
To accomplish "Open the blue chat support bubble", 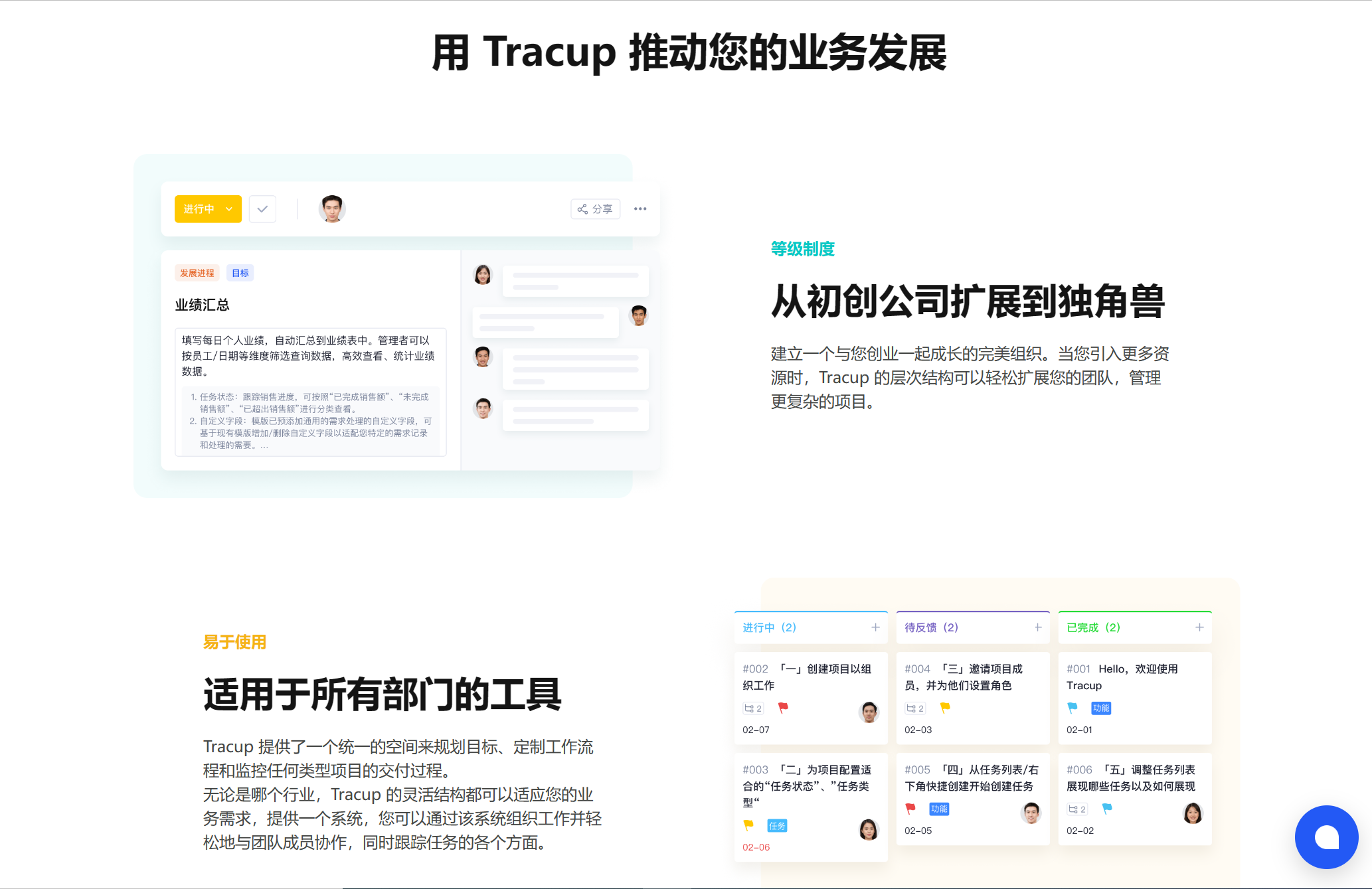I will [x=1326, y=837].
